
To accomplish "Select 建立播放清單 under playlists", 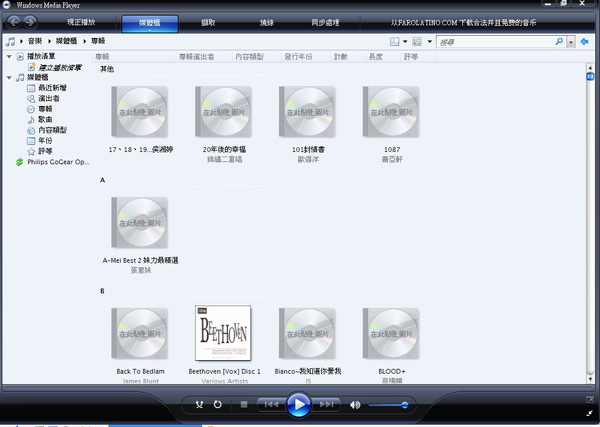I will pyautogui.click(x=60, y=68).
